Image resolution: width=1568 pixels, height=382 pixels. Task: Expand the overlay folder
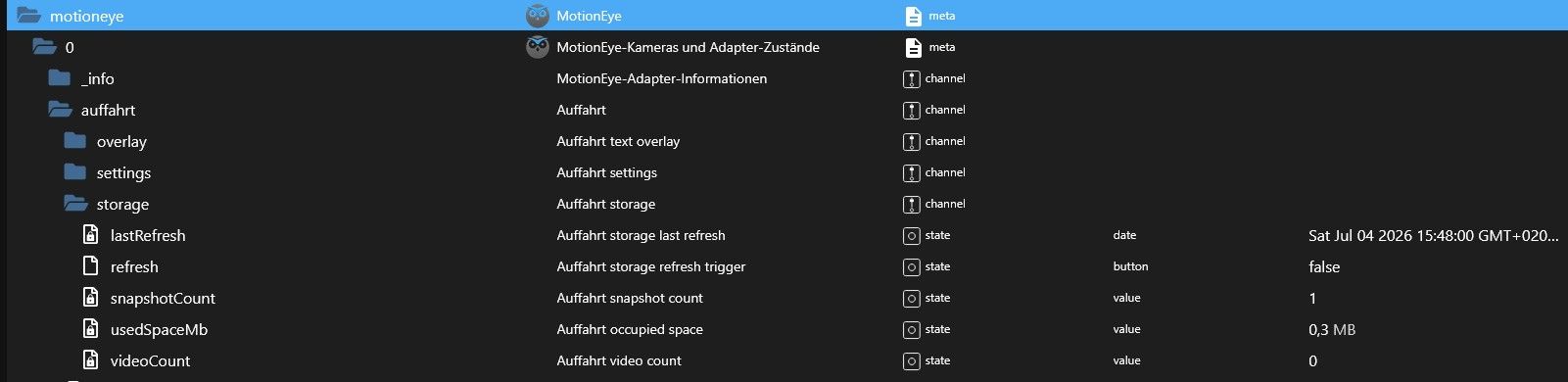(75, 141)
